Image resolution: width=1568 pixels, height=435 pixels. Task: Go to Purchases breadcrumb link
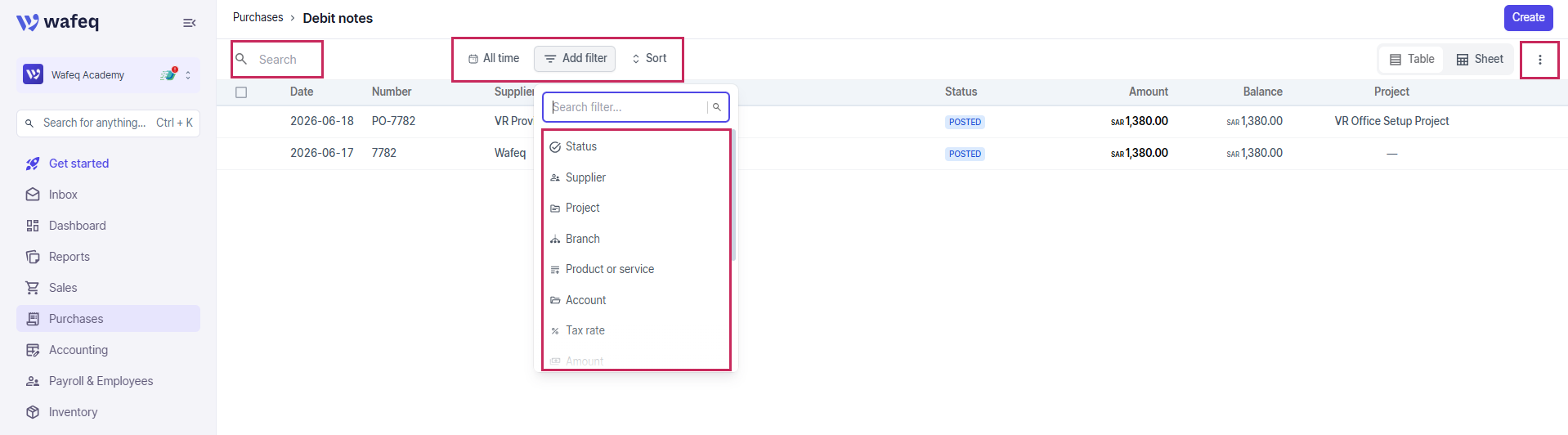(x=258, y=17)
